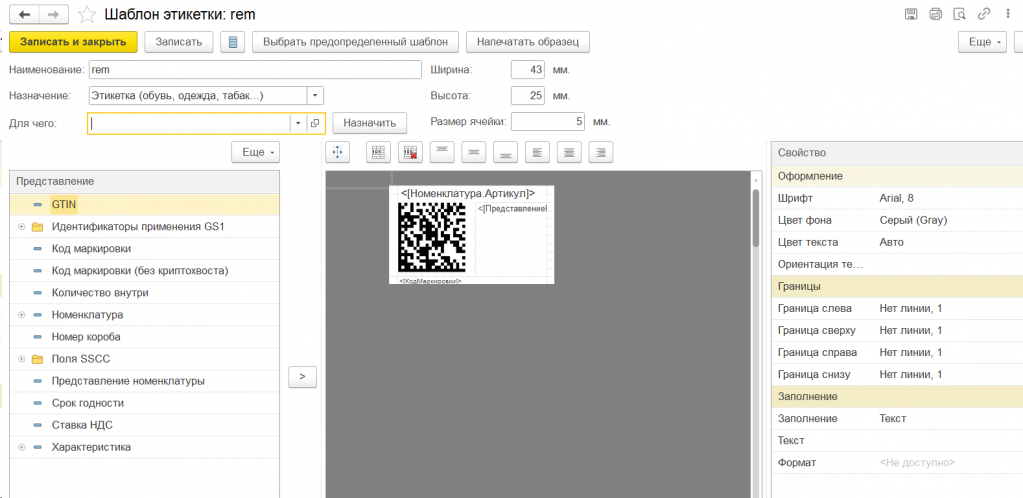Click the floppy disk save icon
Viewport: 1023px width, 498px height.
point(911,14)
